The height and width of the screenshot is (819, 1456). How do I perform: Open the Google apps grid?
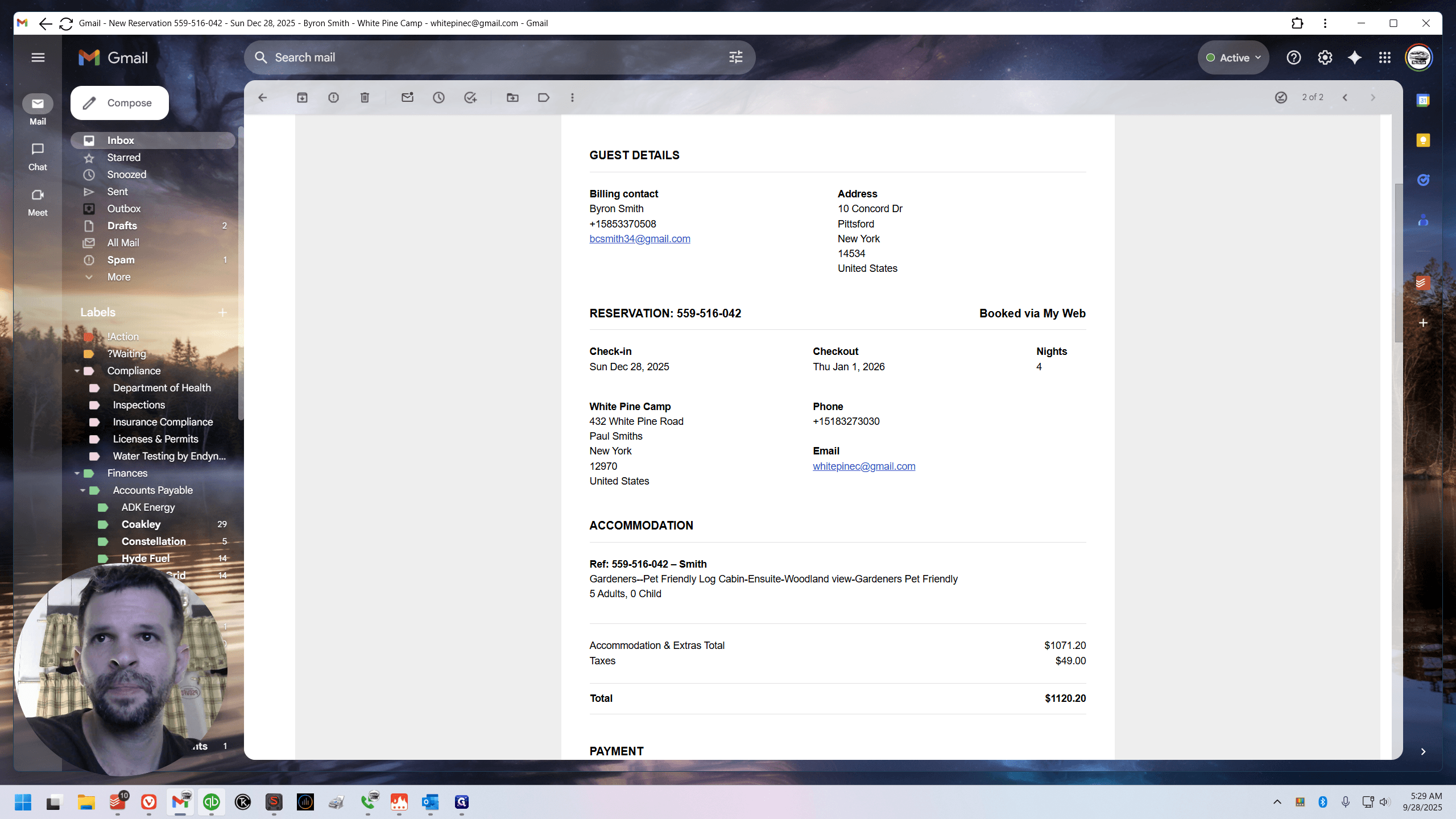[1385, 57]
